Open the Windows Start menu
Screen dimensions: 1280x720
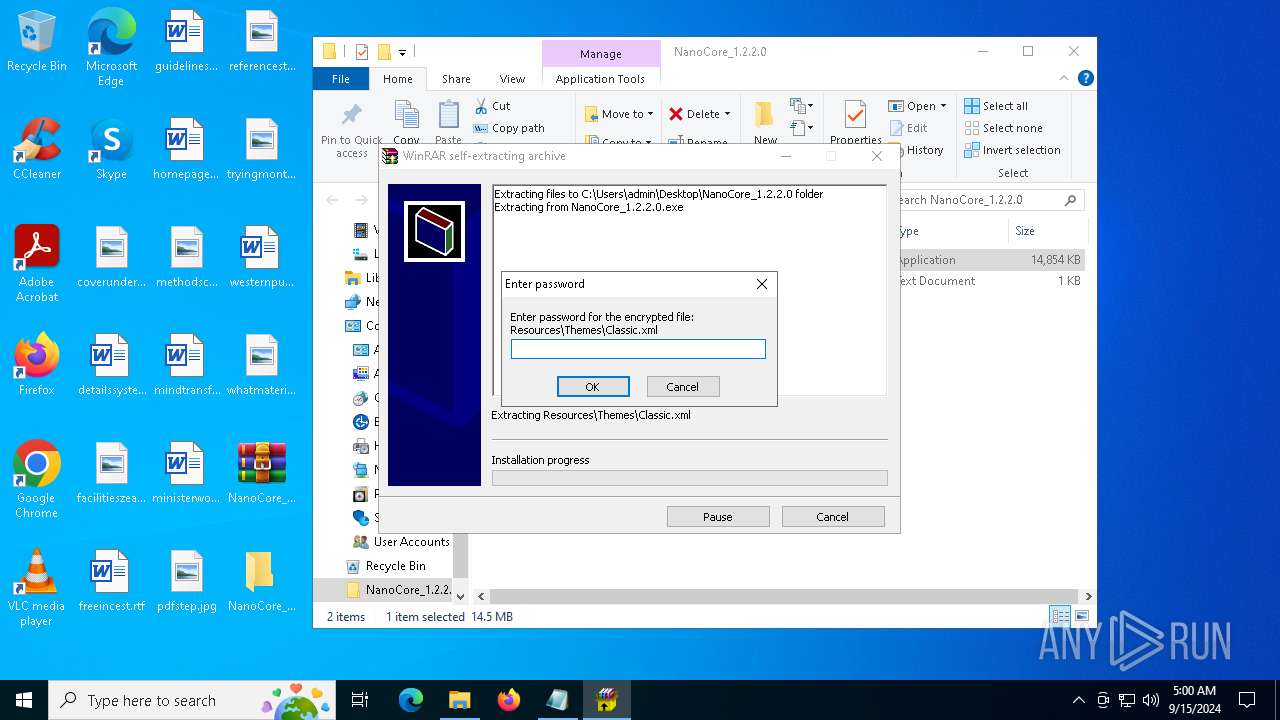tap(24, 700)
